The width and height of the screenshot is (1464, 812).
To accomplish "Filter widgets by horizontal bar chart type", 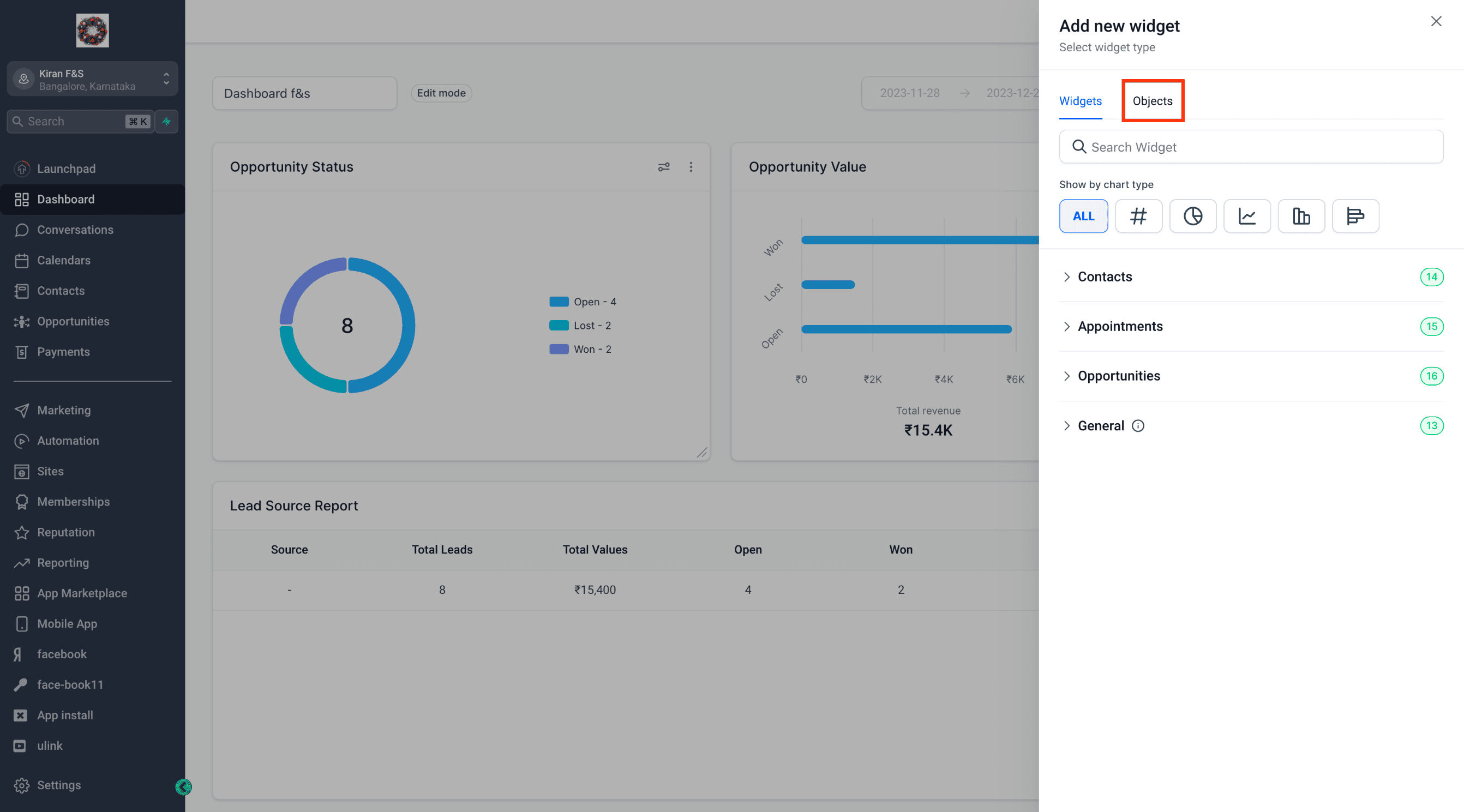I will click(x=1355, y=216).
